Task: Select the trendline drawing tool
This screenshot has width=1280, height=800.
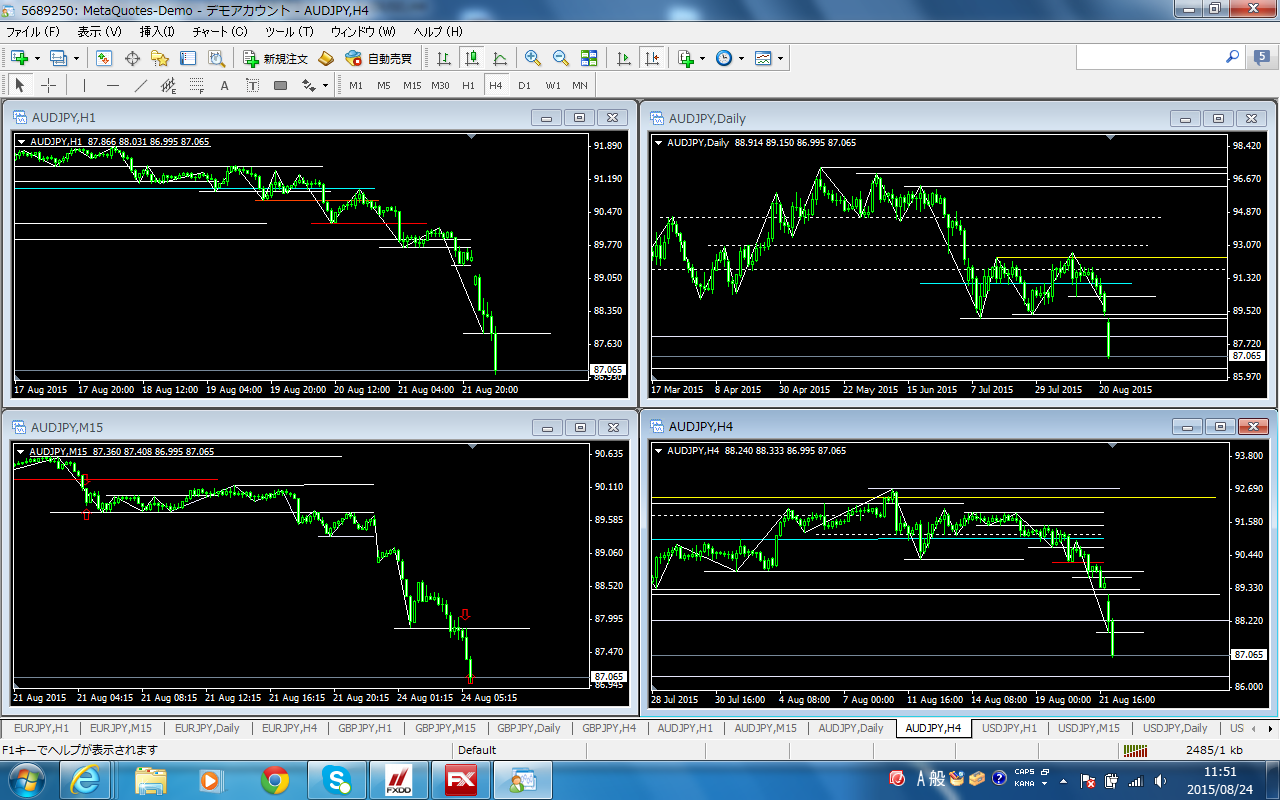Action: coord(141,86)
